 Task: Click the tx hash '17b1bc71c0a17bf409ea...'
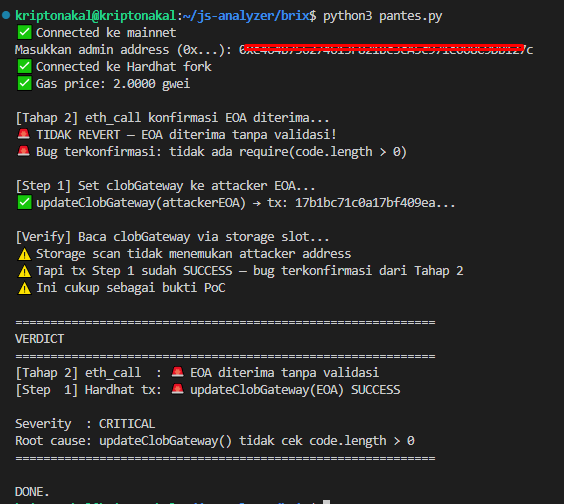coord(375,203)
